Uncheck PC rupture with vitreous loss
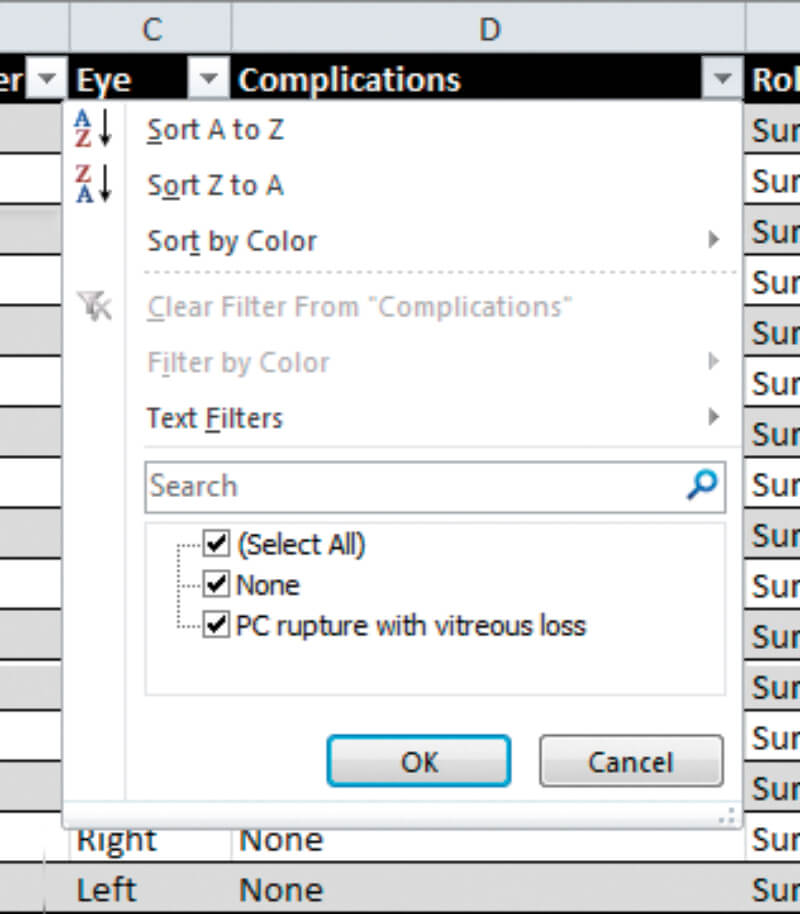The width and height of the screenshot is (800, 914). [217, 626]
